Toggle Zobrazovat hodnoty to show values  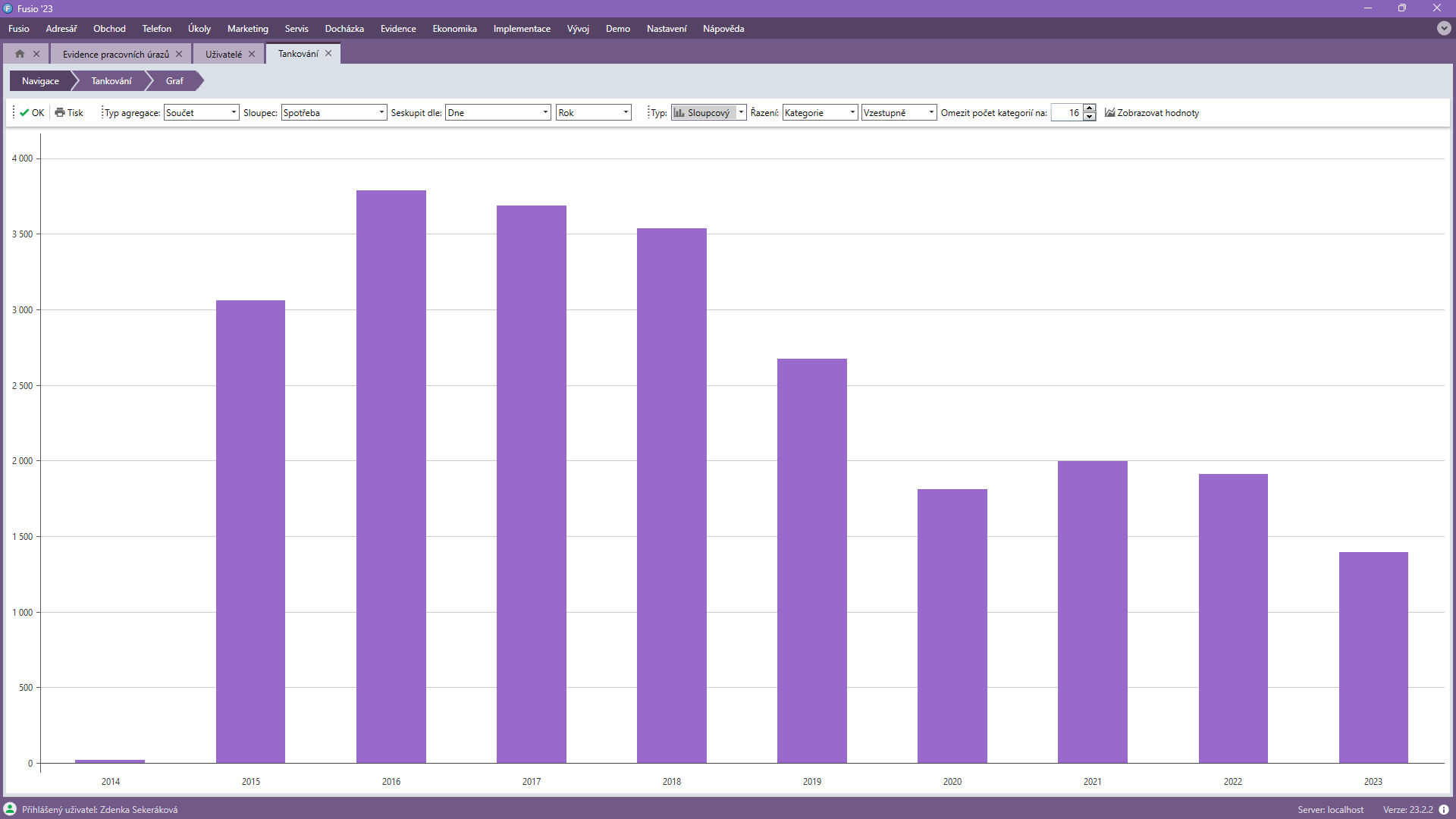coord(1152,113)
